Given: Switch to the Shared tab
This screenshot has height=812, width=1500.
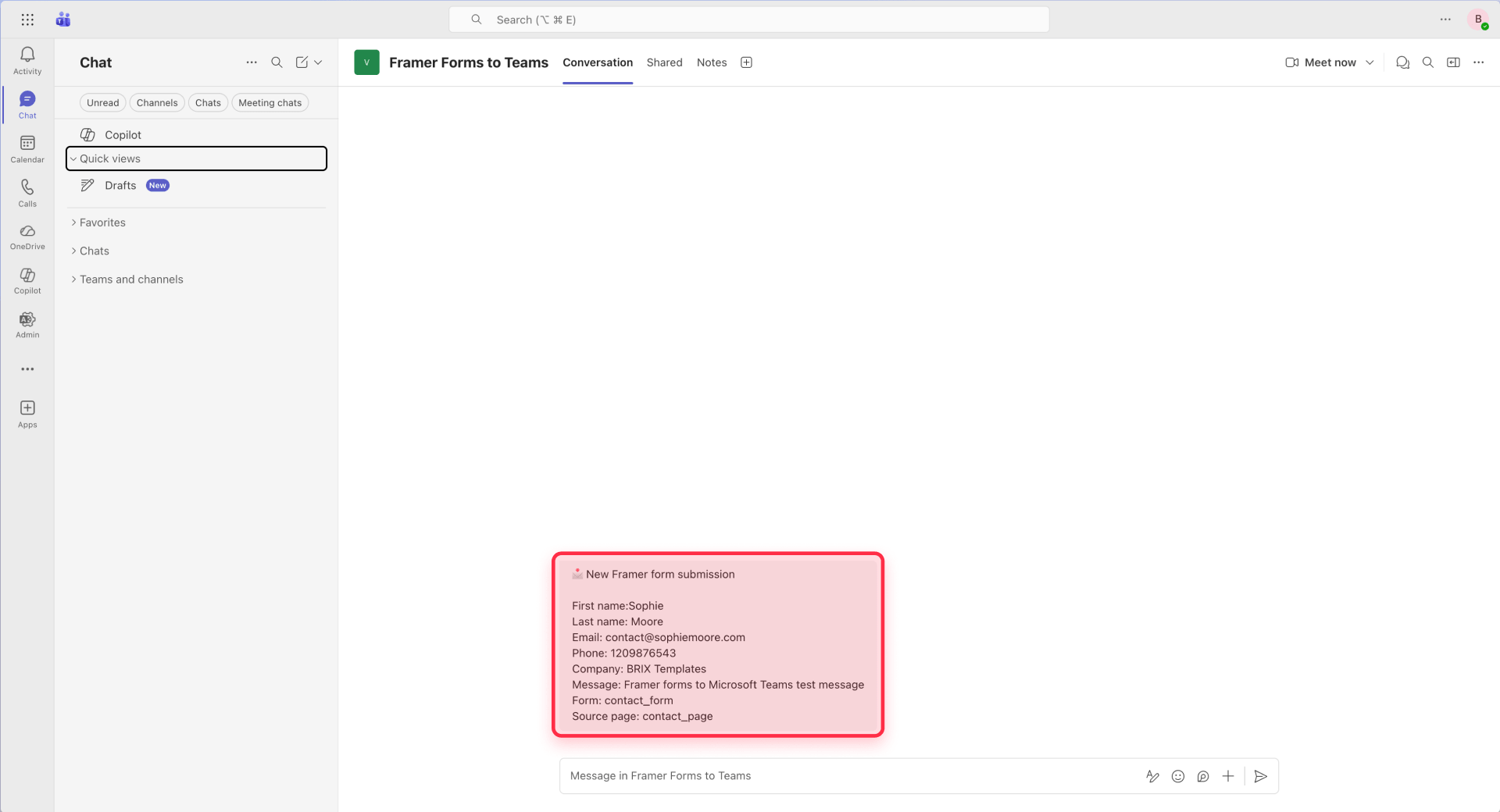Looking at the screenshot, I should click(664, 62).
